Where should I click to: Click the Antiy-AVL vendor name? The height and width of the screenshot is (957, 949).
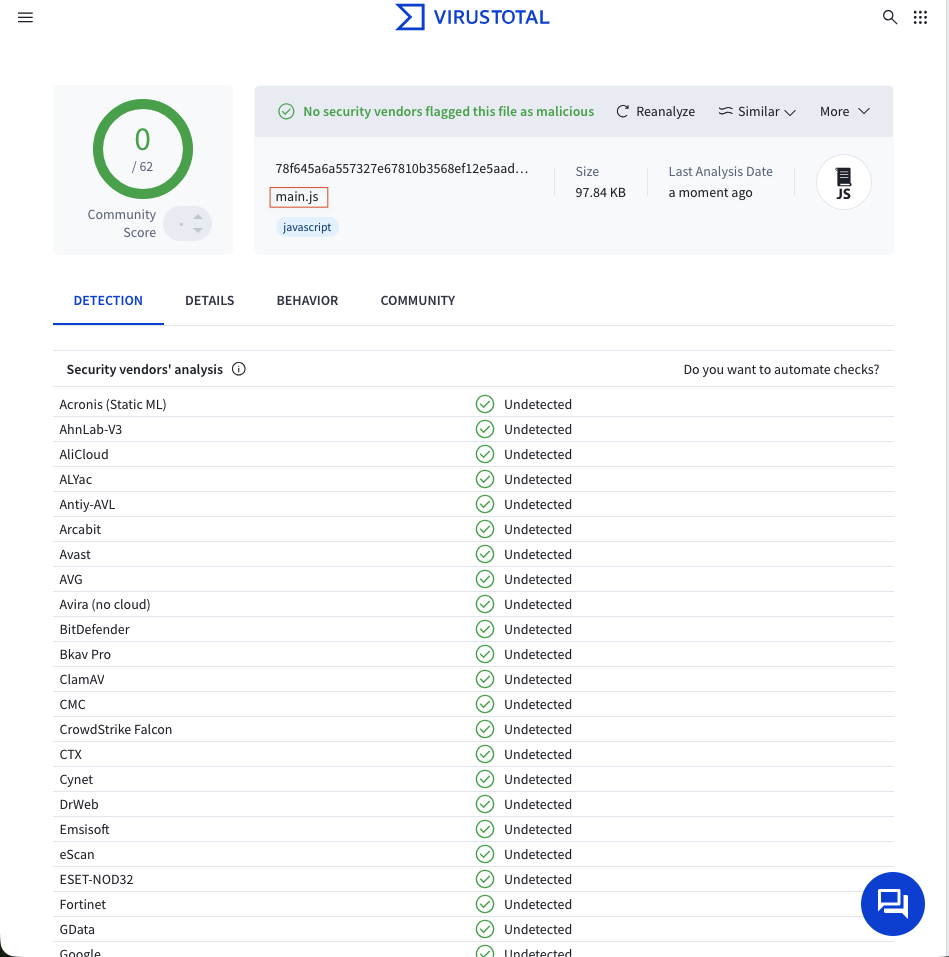coord(87,504)
